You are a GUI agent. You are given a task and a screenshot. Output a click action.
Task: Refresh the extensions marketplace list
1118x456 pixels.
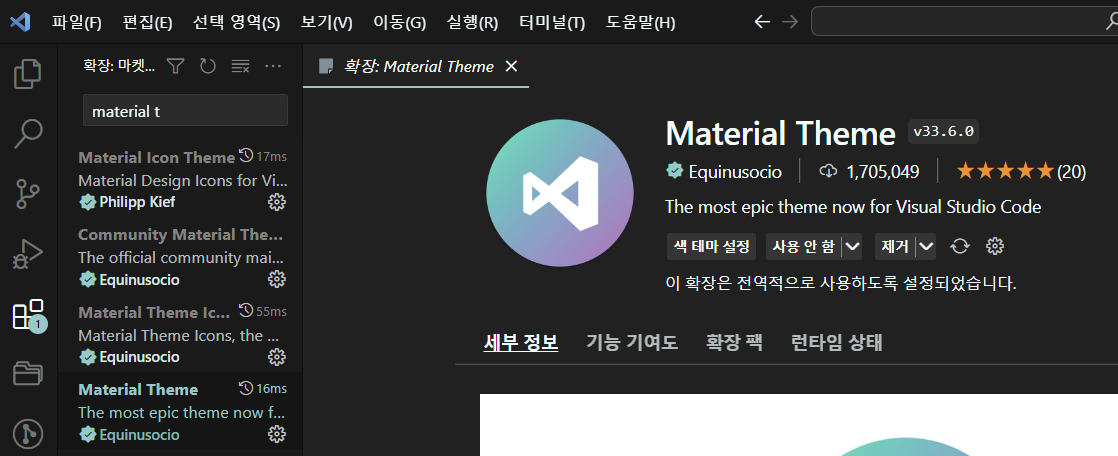[x=207, y=66]
